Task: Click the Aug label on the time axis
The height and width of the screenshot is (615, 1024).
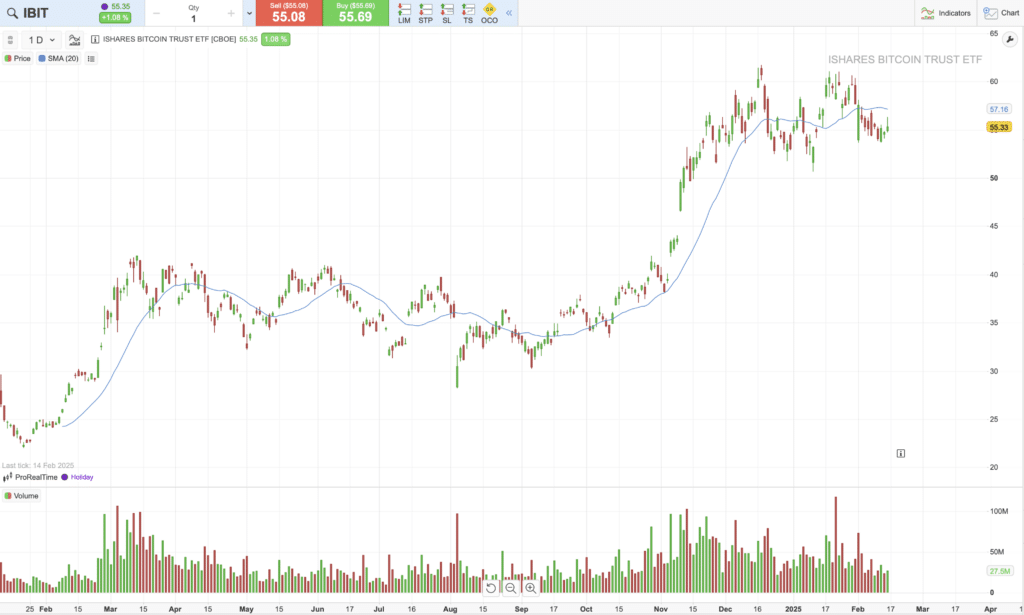Action: 450,609
